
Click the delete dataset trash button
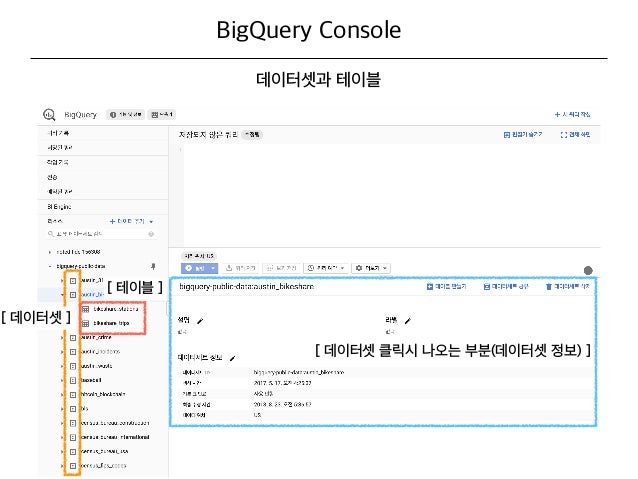pyautogui.click(x=567, y=287)
